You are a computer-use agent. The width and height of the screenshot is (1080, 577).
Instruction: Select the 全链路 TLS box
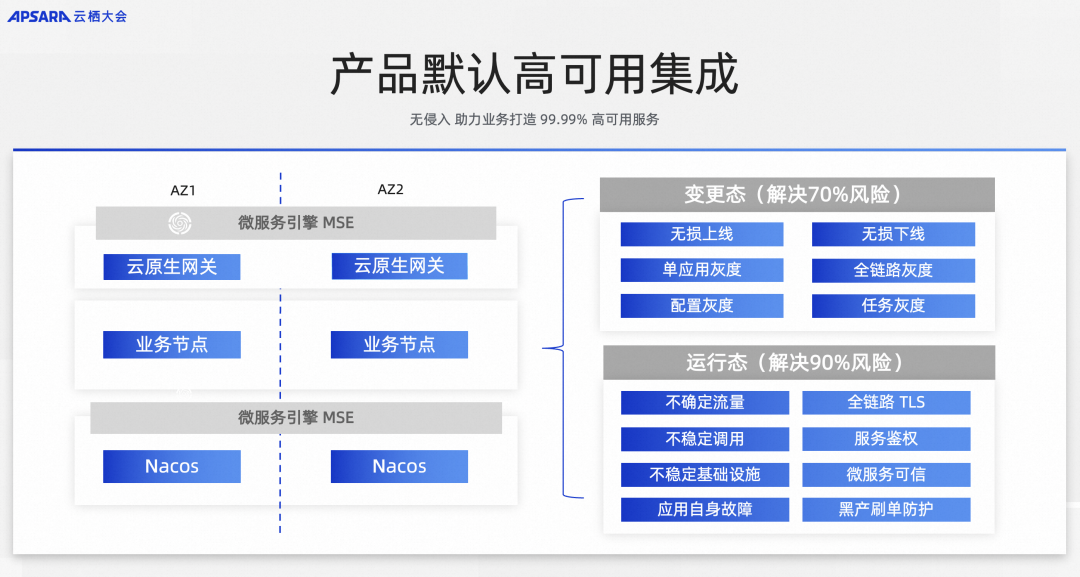tap(886, 403)
